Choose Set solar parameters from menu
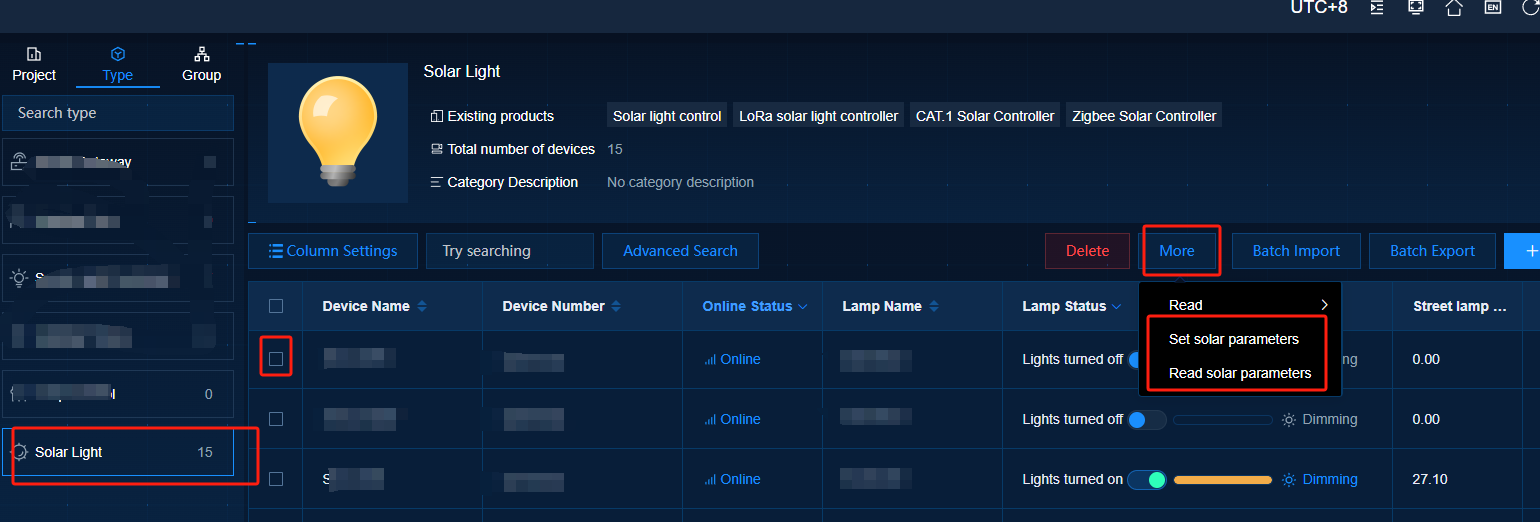The width and height of the screenshot is (1540, 522). [1233, 339]
